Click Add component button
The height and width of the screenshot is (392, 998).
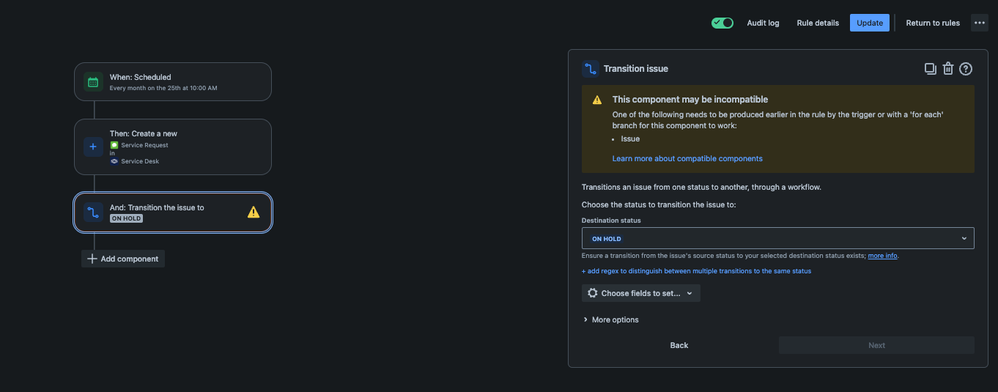[123, 259]
